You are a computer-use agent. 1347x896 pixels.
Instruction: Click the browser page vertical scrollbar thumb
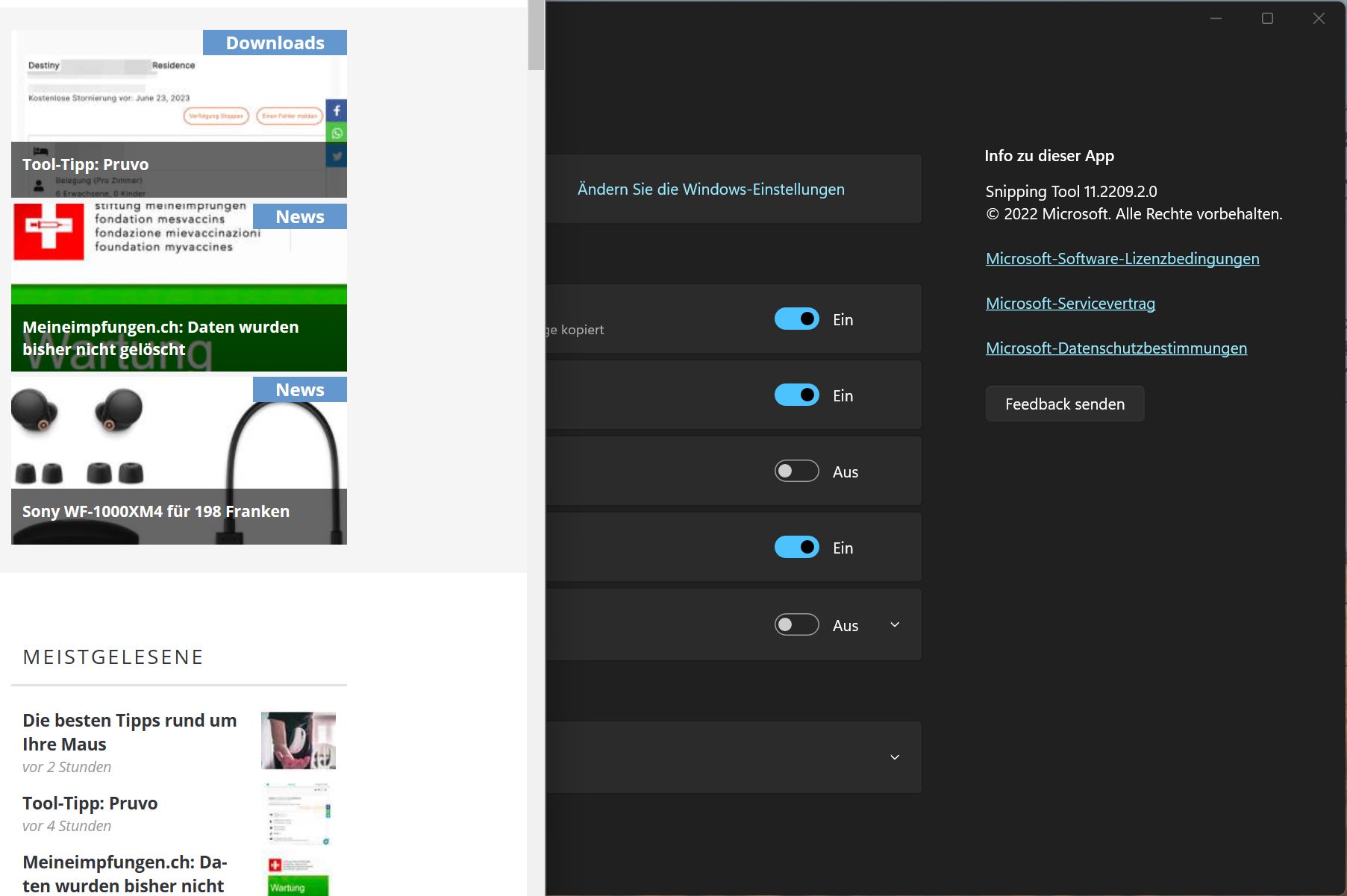click(x=536, y=35)
